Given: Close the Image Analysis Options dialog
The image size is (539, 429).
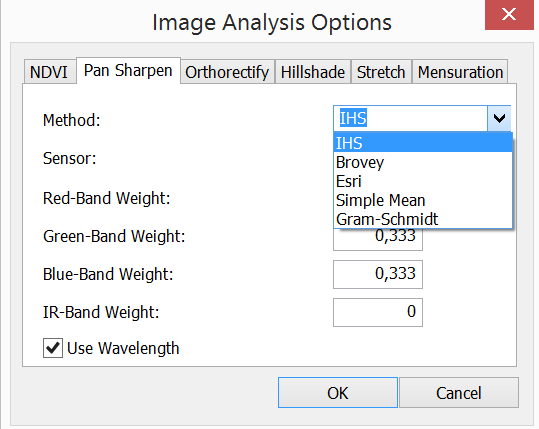Looking at the screenshot, I should click(x=509, y=15).
